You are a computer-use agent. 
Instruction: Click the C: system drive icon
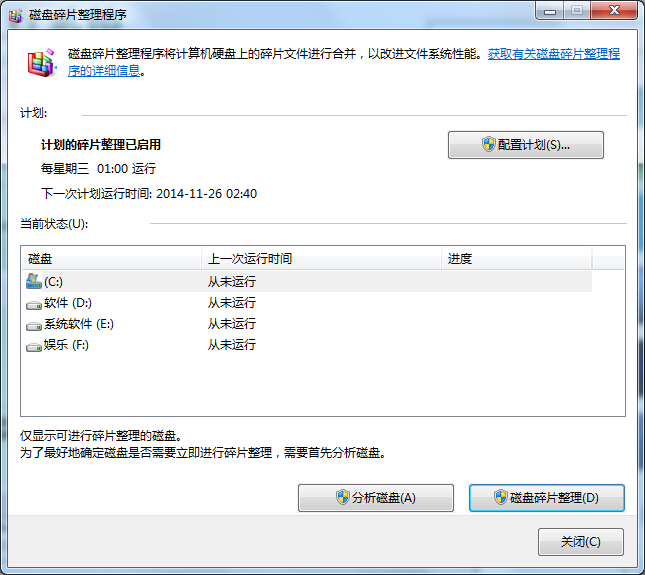coord(33,281)
